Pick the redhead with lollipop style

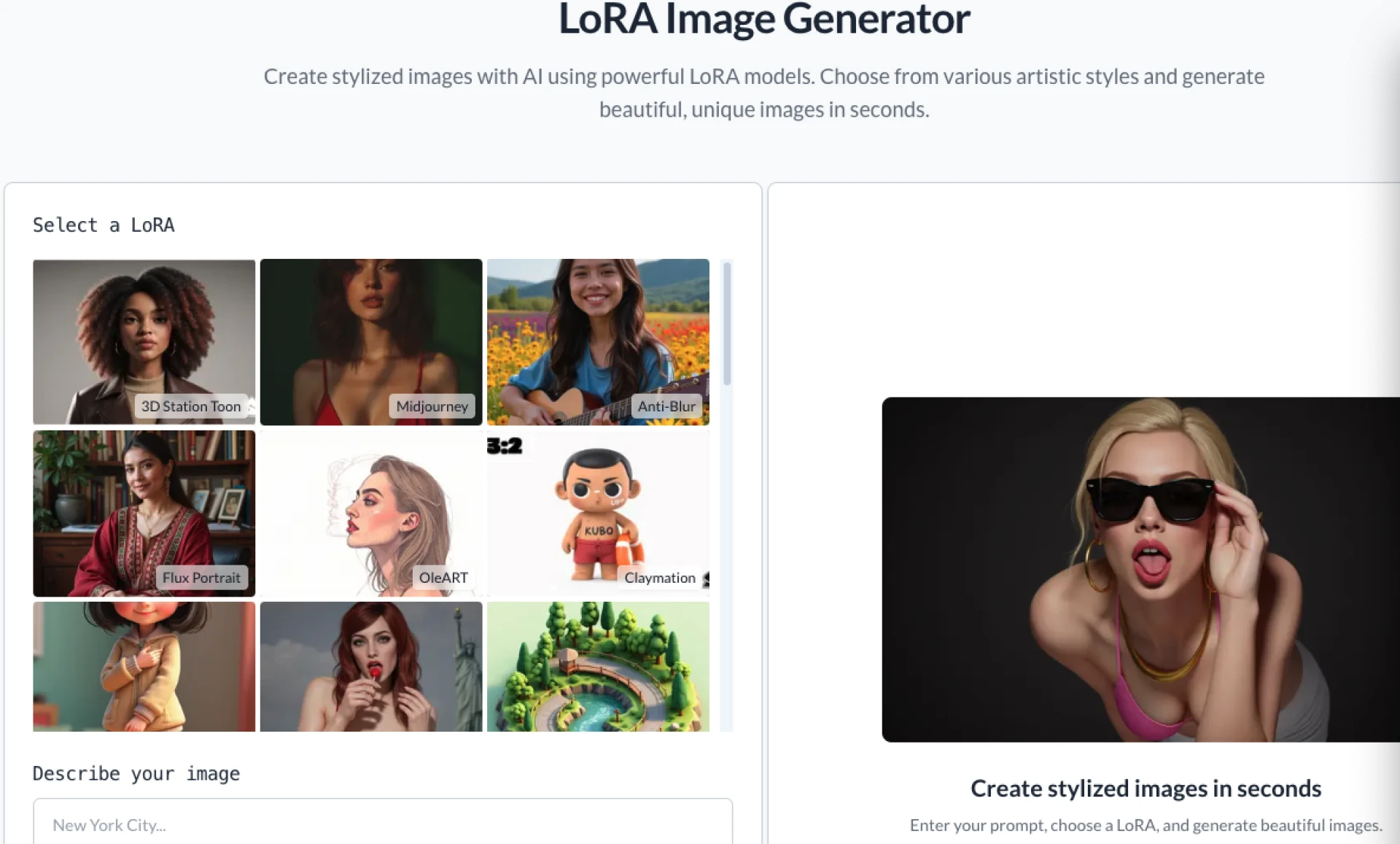point(370,667)
